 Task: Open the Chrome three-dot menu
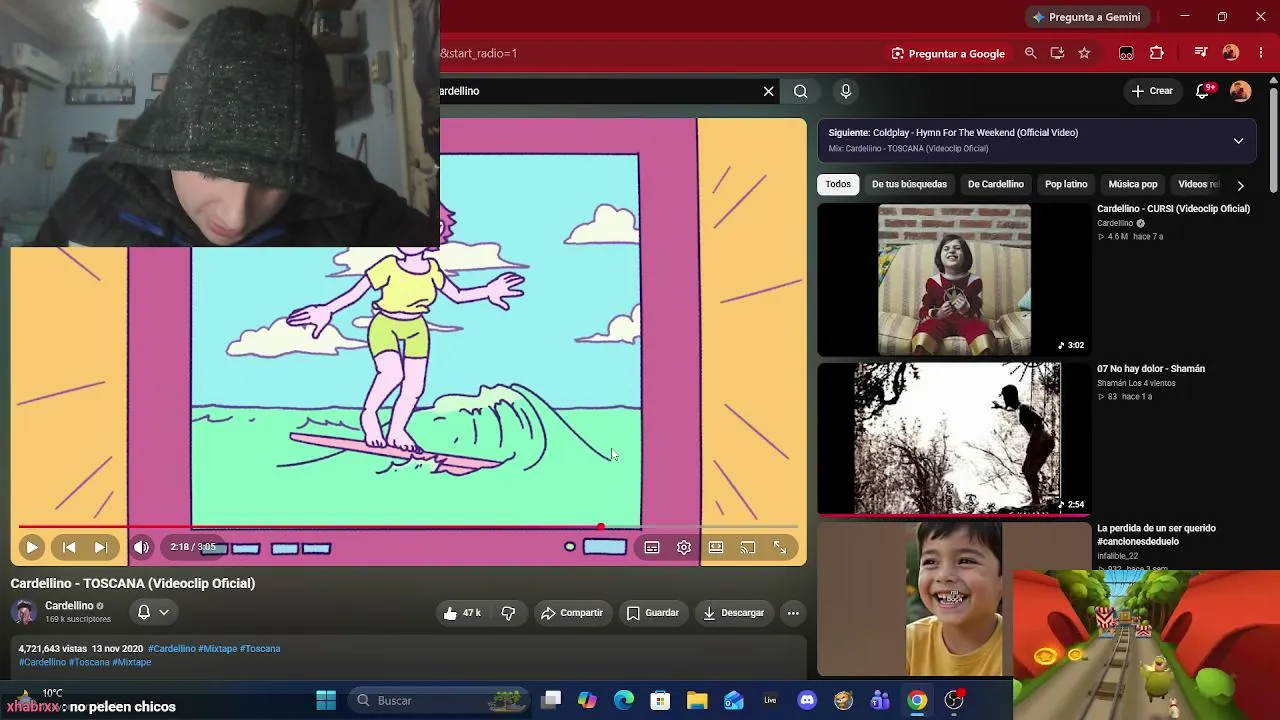point(1259,53)
